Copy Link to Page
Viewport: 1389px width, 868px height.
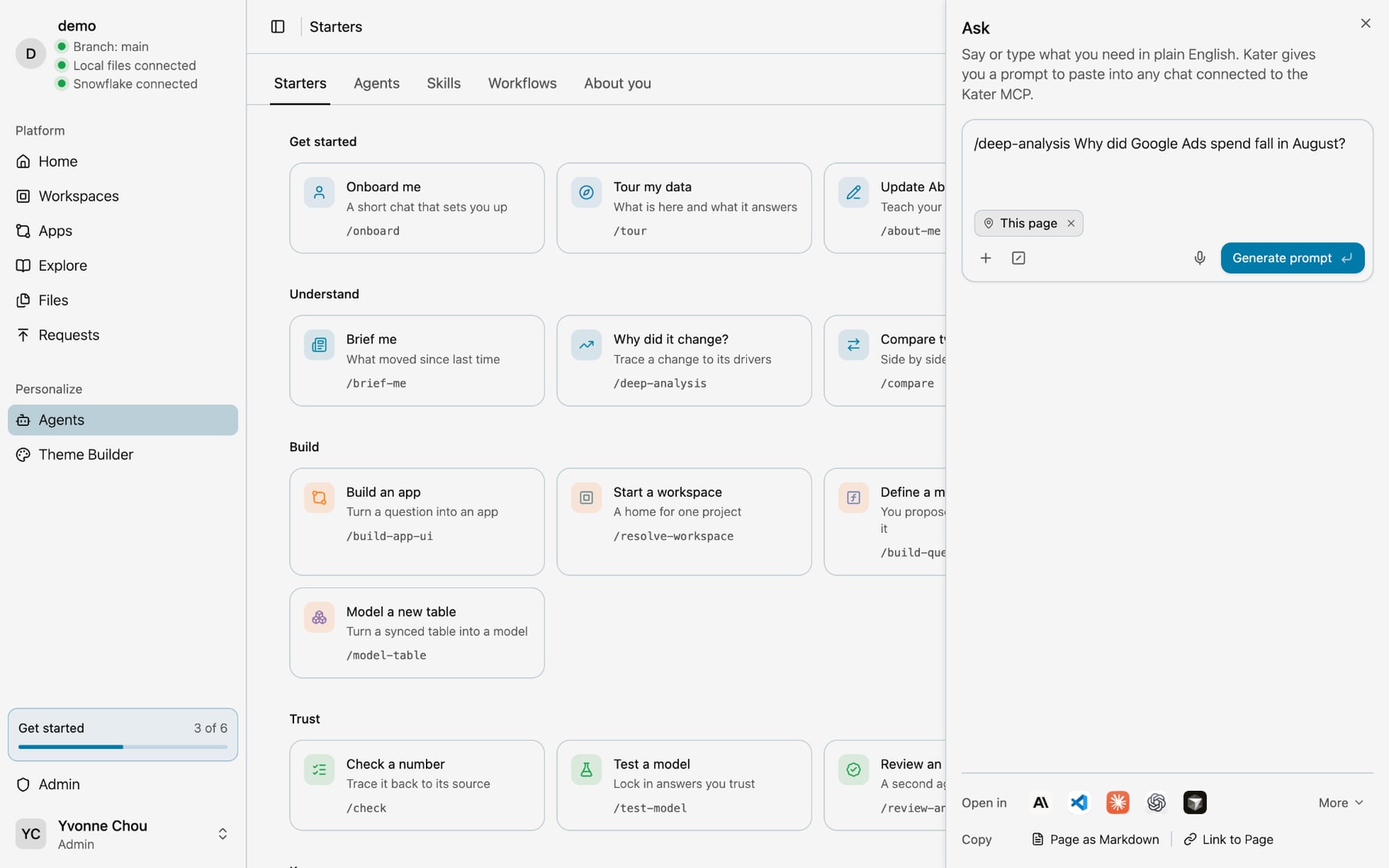[1228, 839]
